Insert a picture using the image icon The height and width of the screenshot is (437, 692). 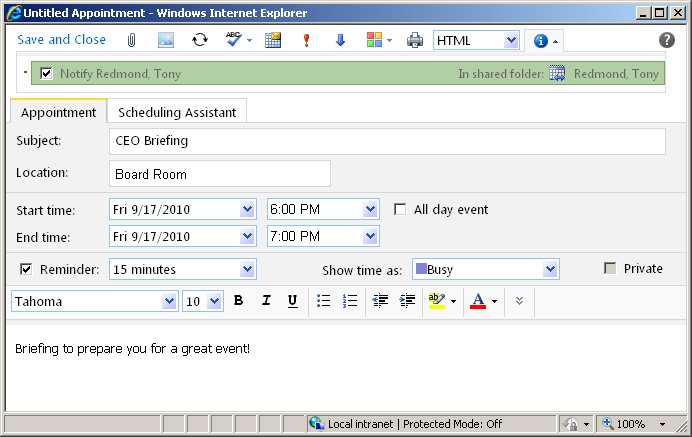[x=166, y=40]
